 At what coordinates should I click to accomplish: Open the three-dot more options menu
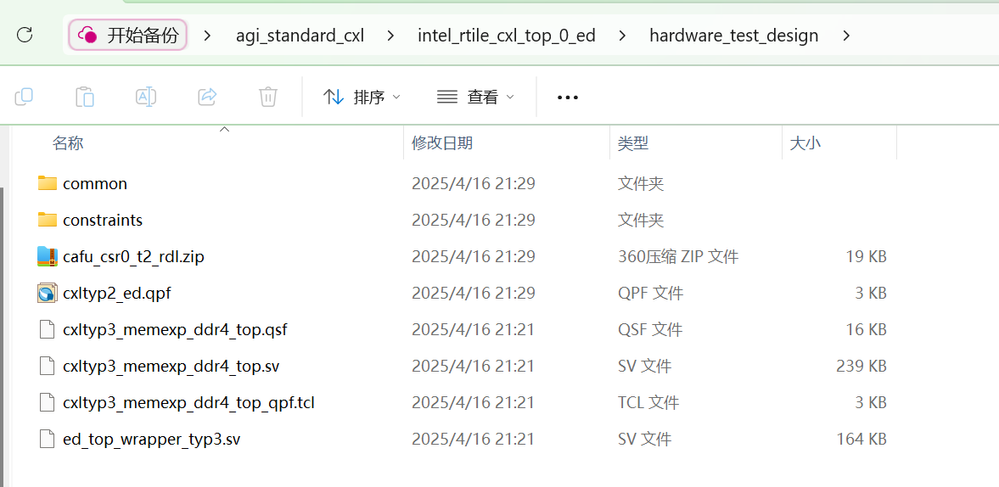pyautogui.click(x=568, y=97)
